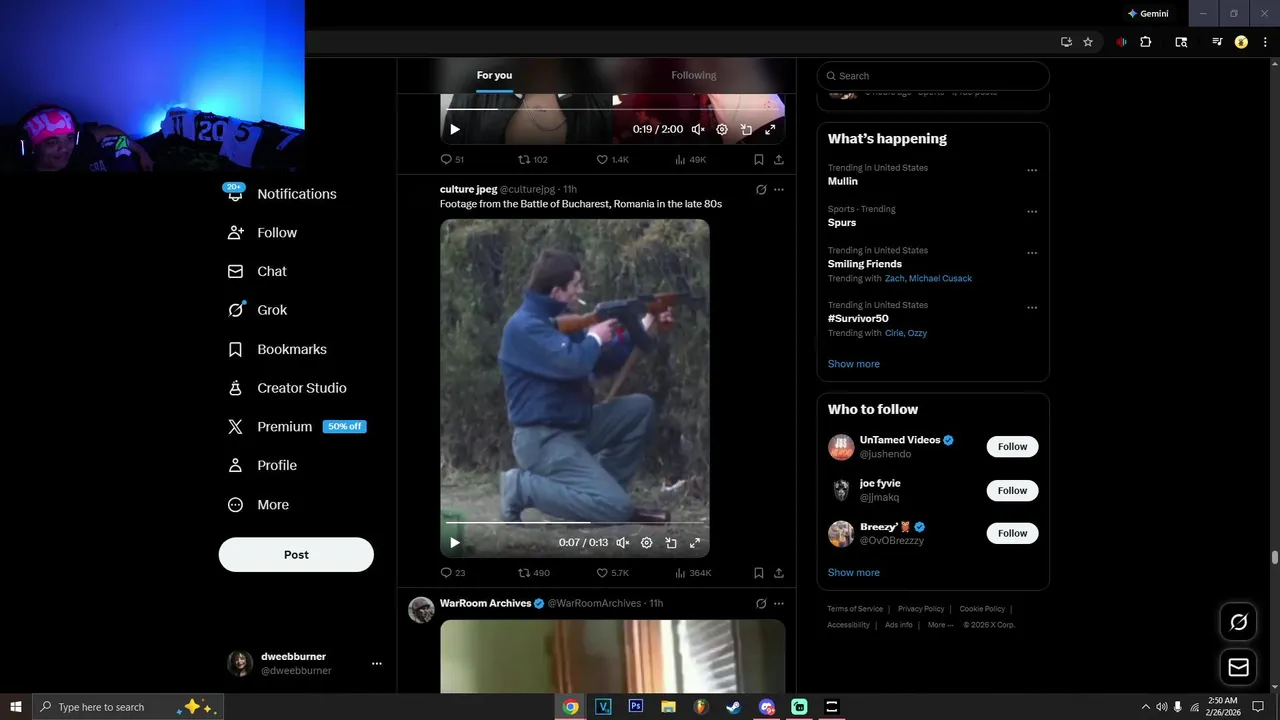Screen dimensions: 1280x720
Task: Seek on the top video progress bar
Action: (613, 108)
